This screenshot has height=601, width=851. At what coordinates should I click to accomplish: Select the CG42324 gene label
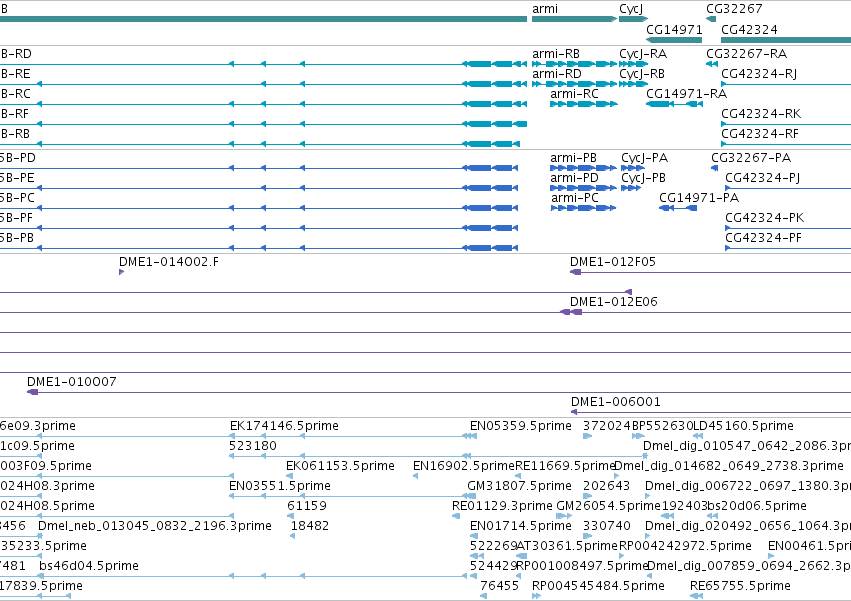coord(749,29)
